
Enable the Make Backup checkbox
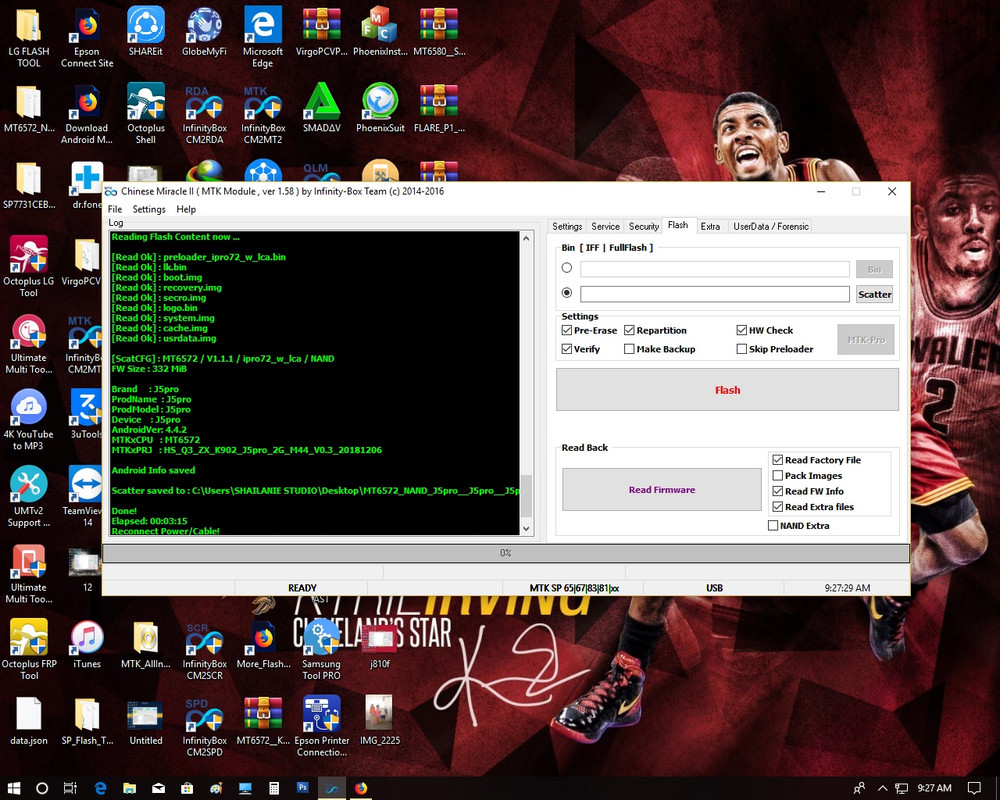click(x=629, y=348)
